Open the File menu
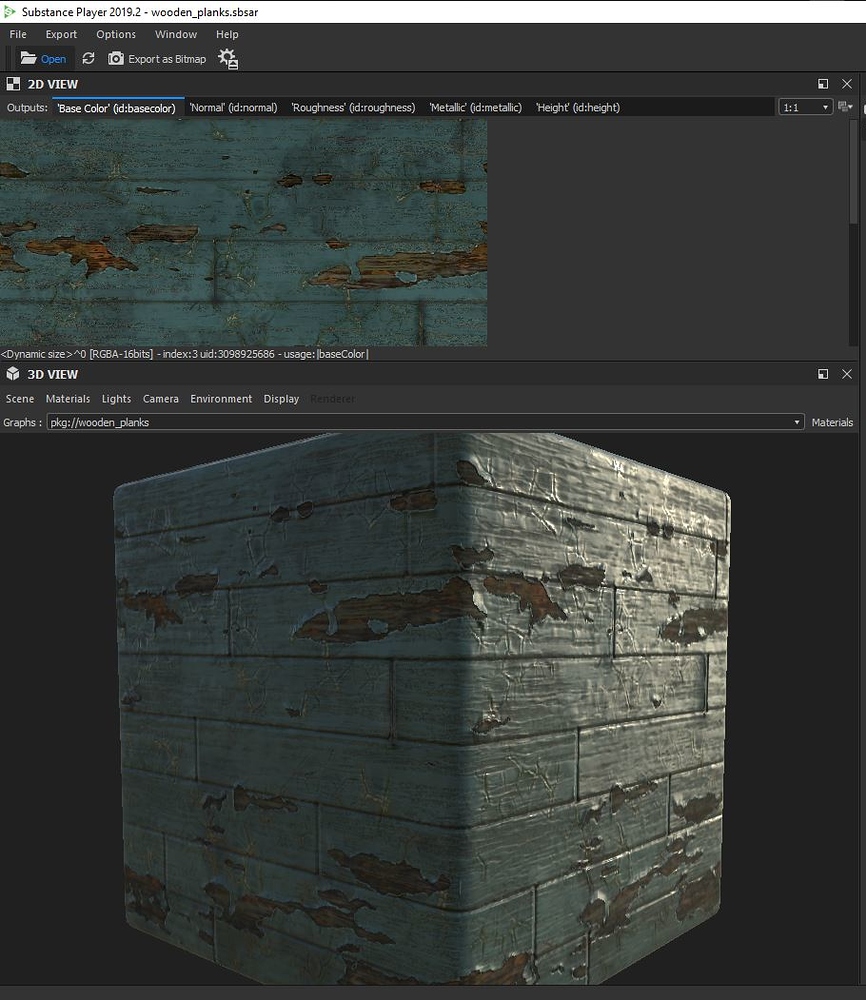The image size is (866, 1000). coord(17,34)
